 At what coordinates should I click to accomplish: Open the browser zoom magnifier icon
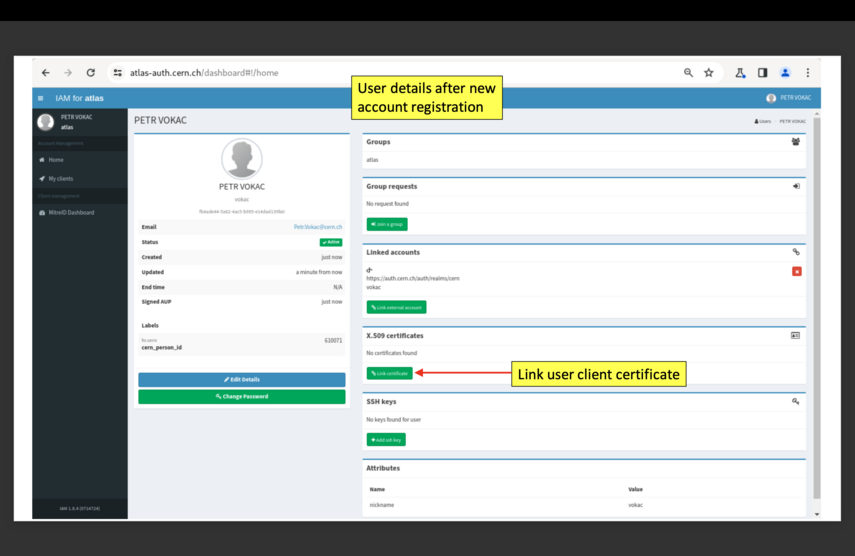pyautogui.click(x=688, y=73)
